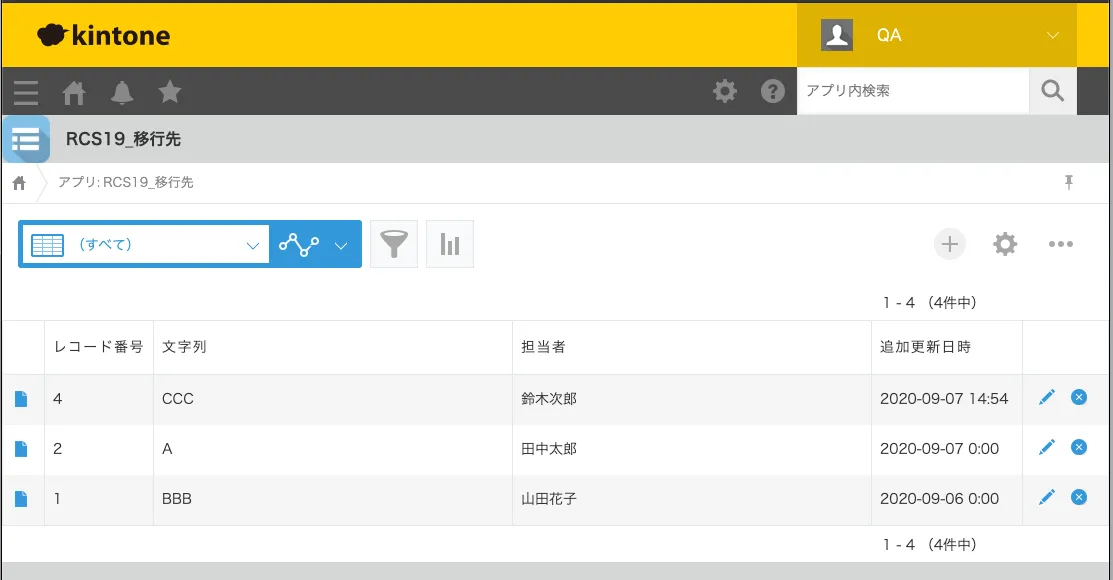This screenshot has width=1113, height=580.
Task: Open the three-dots options menu
Action: tap(1061, 244)
